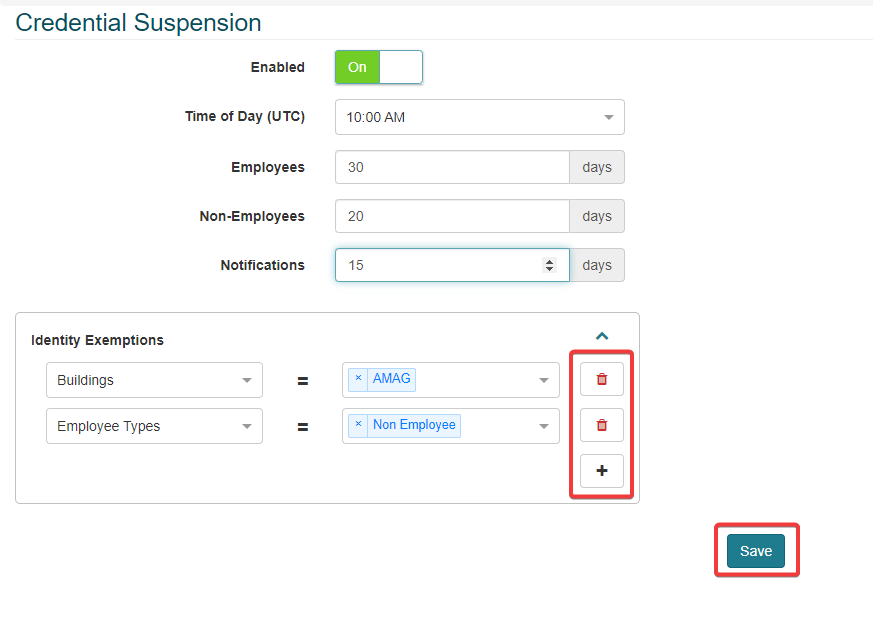
Task: Increase Notifications days with the up stepper
Action: point(549,262)
